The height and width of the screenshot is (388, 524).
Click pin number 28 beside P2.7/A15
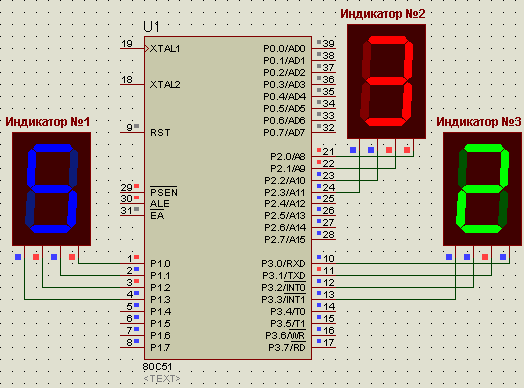click(x=329, y=235)
